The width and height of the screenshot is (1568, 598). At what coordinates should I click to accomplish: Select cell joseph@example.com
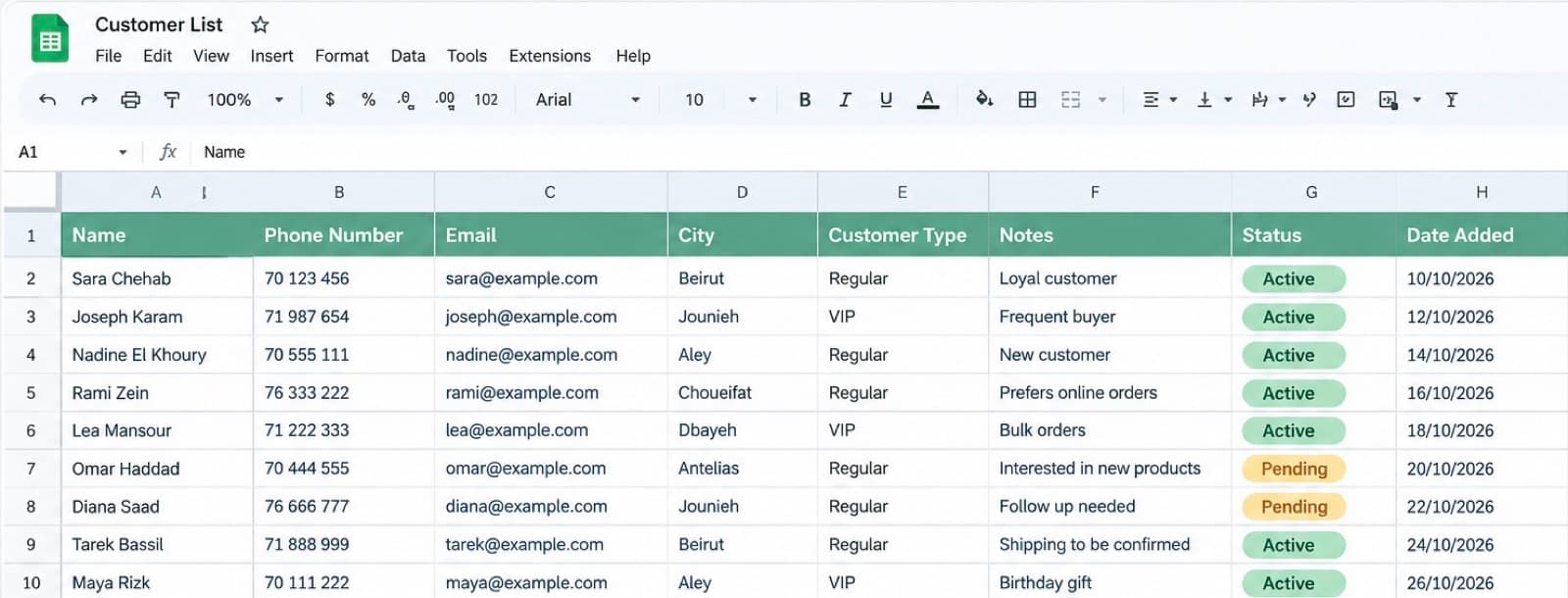(551, 317)
